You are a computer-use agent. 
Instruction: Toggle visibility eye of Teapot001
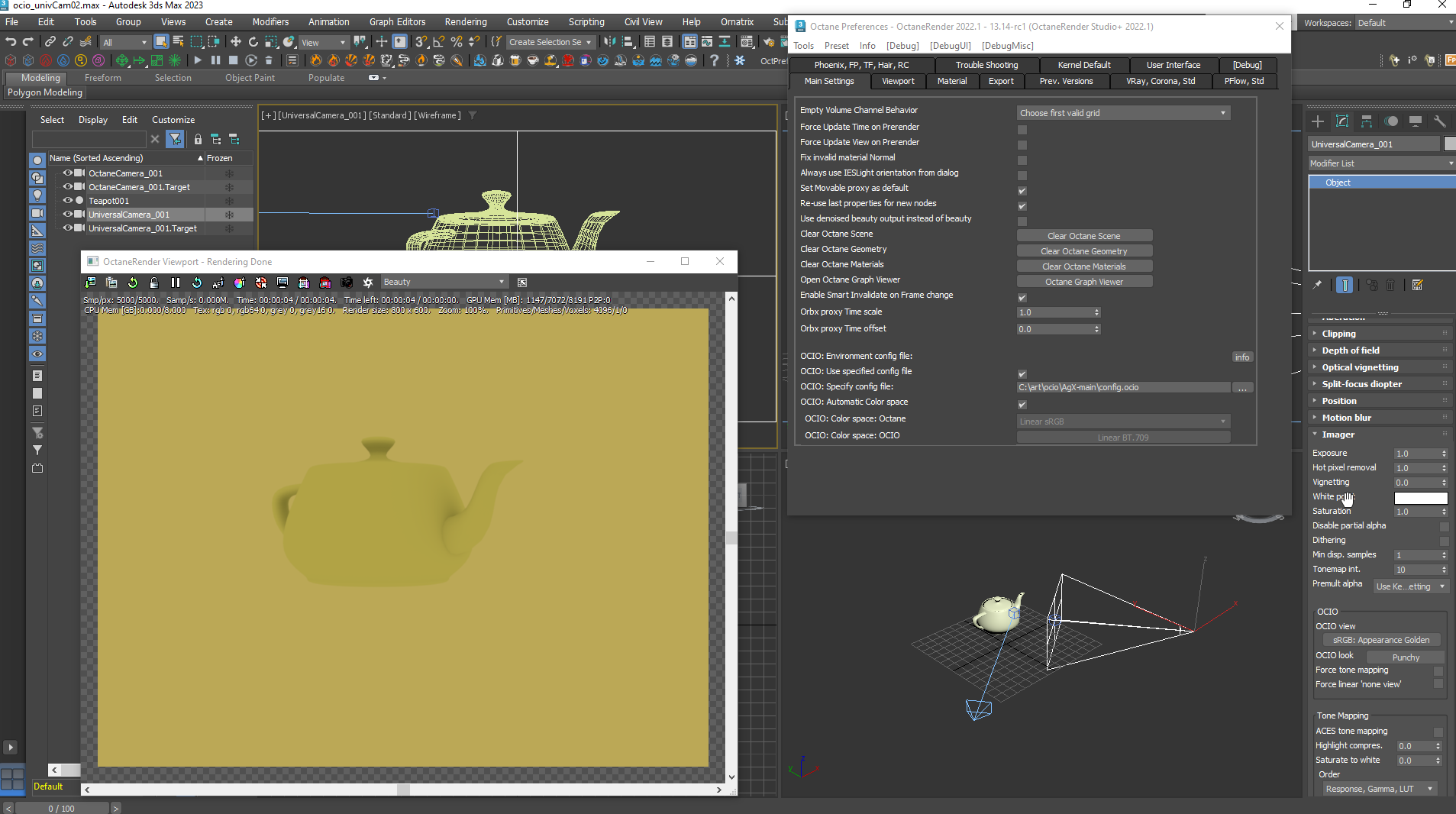pos(68,201)
